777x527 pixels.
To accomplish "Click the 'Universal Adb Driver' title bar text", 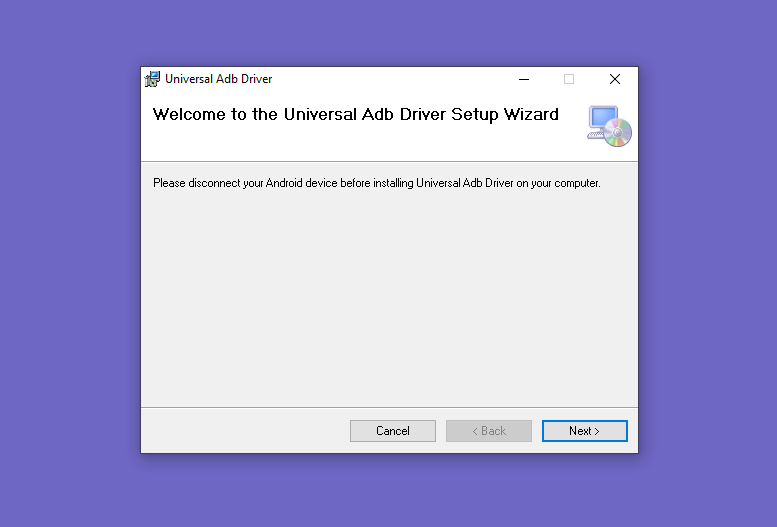I will pyautogui.click(x=219, y=79).
